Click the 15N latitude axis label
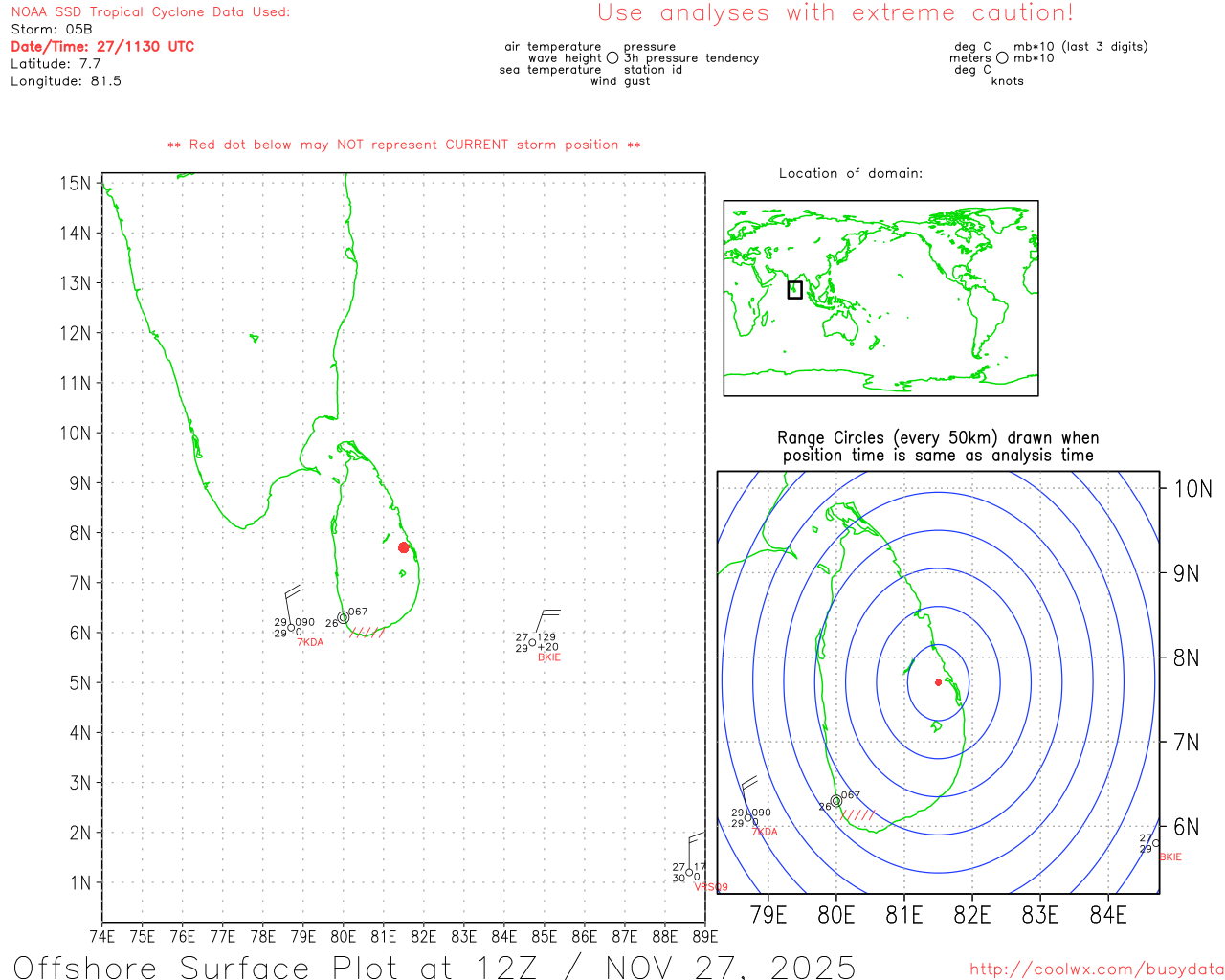The image size is (1225, 980). pos(76,183)
